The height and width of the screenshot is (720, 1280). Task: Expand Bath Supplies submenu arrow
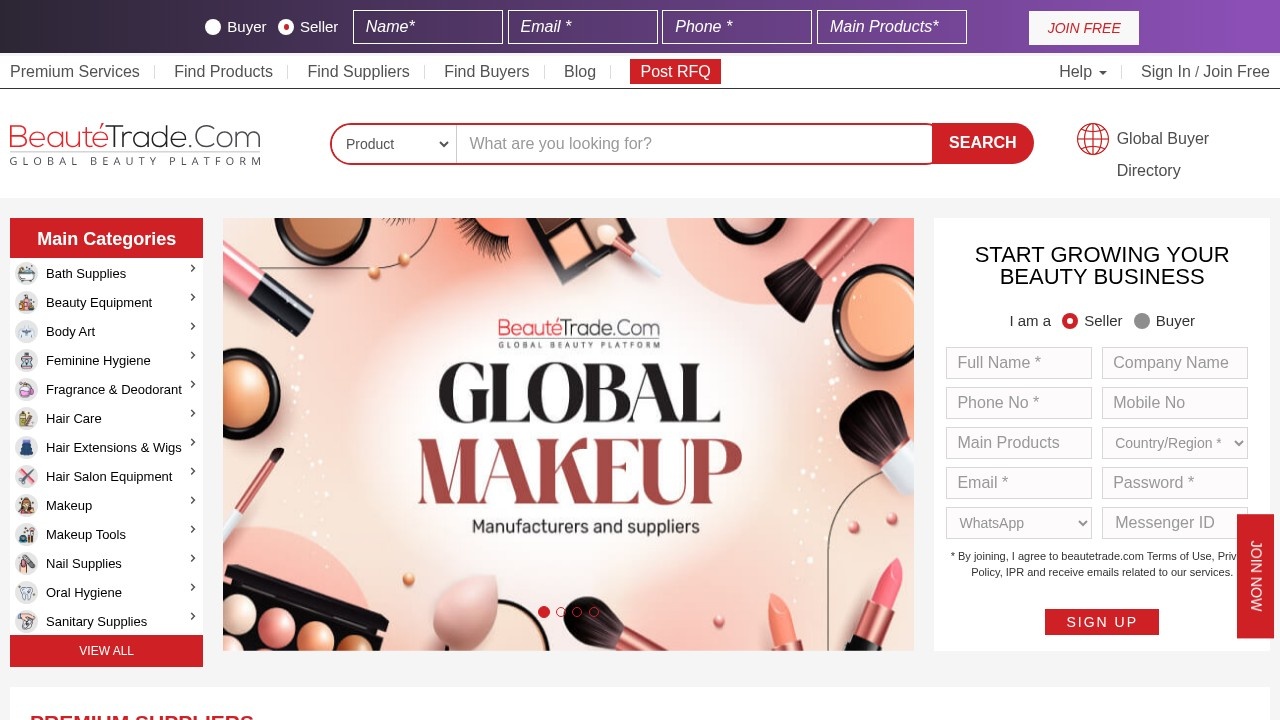193,268
